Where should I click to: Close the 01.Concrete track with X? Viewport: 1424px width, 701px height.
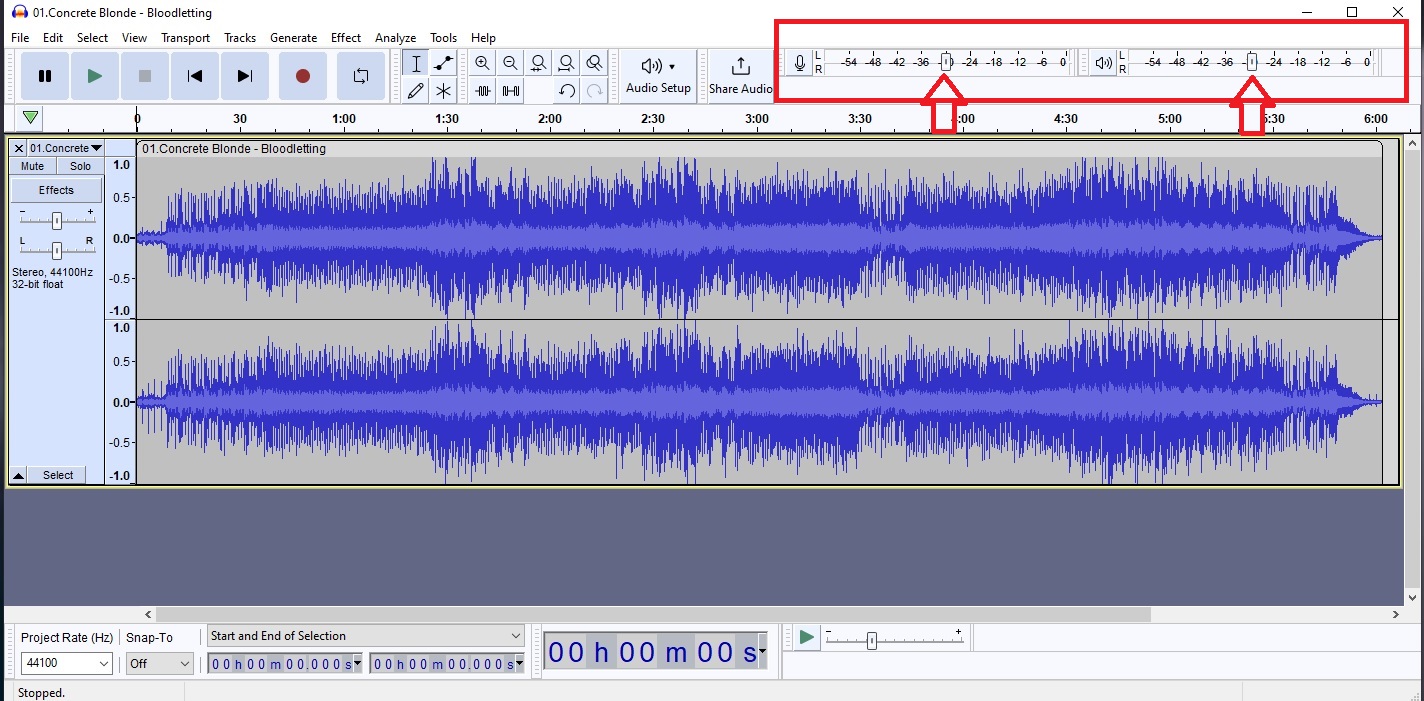coord(18,148)
